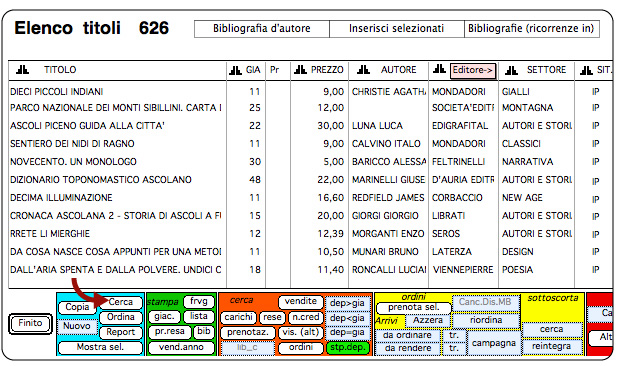622x366 pixels.
Task: Click the Copia button
Action: [77, 307]
